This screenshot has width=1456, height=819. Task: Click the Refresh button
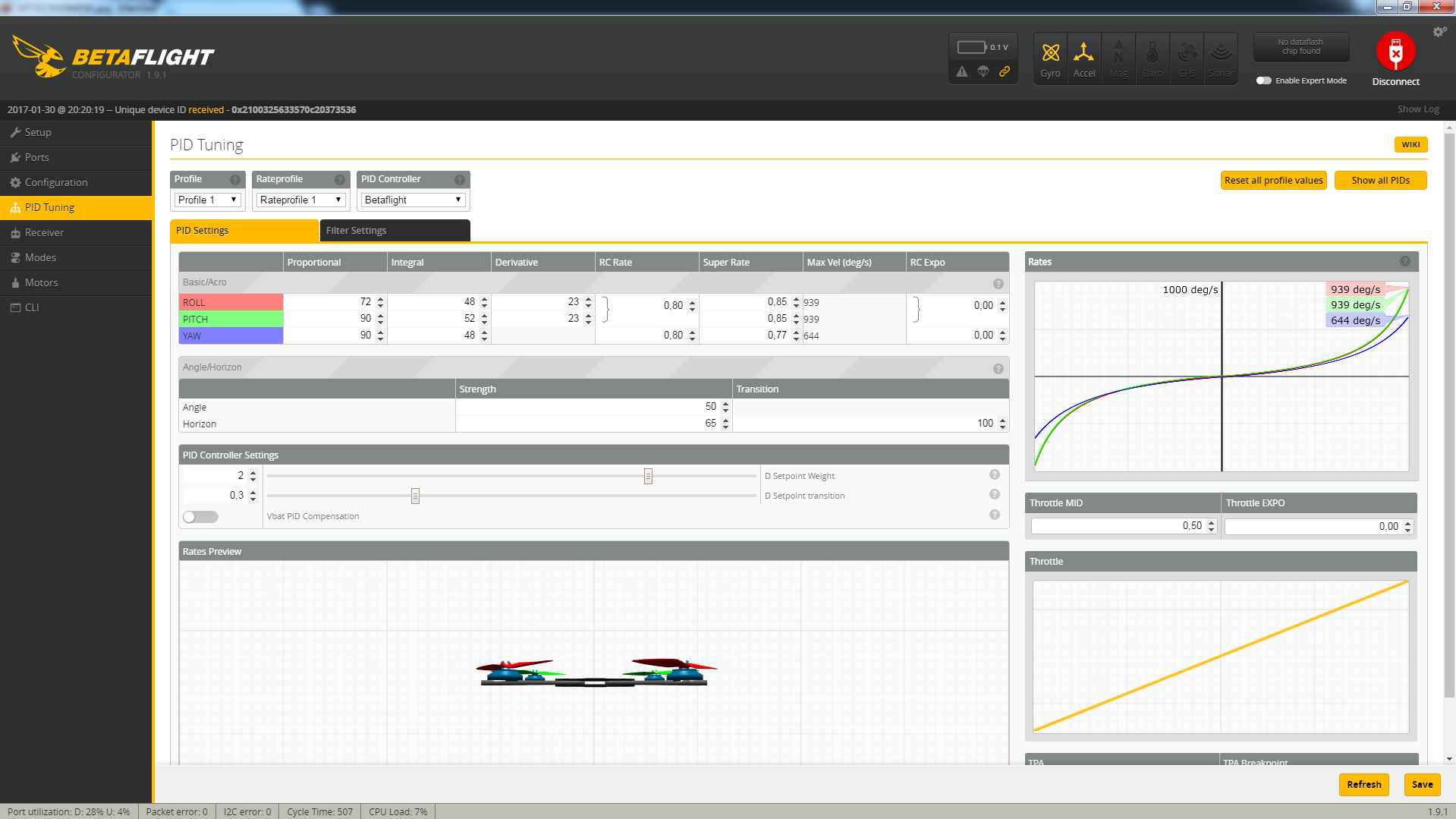(1363, 785)
